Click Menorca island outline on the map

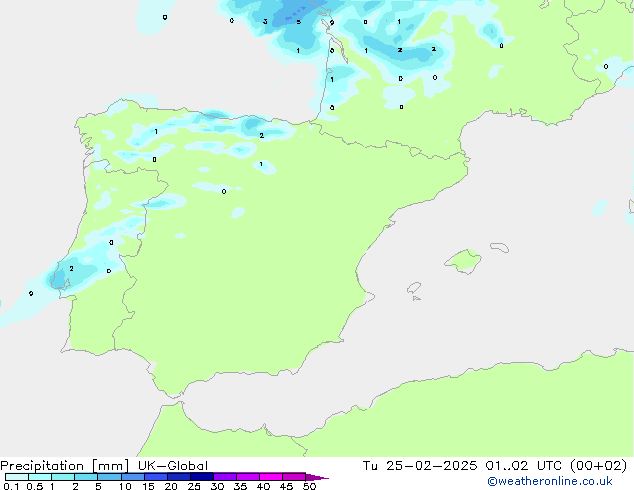tap(500, 247)
